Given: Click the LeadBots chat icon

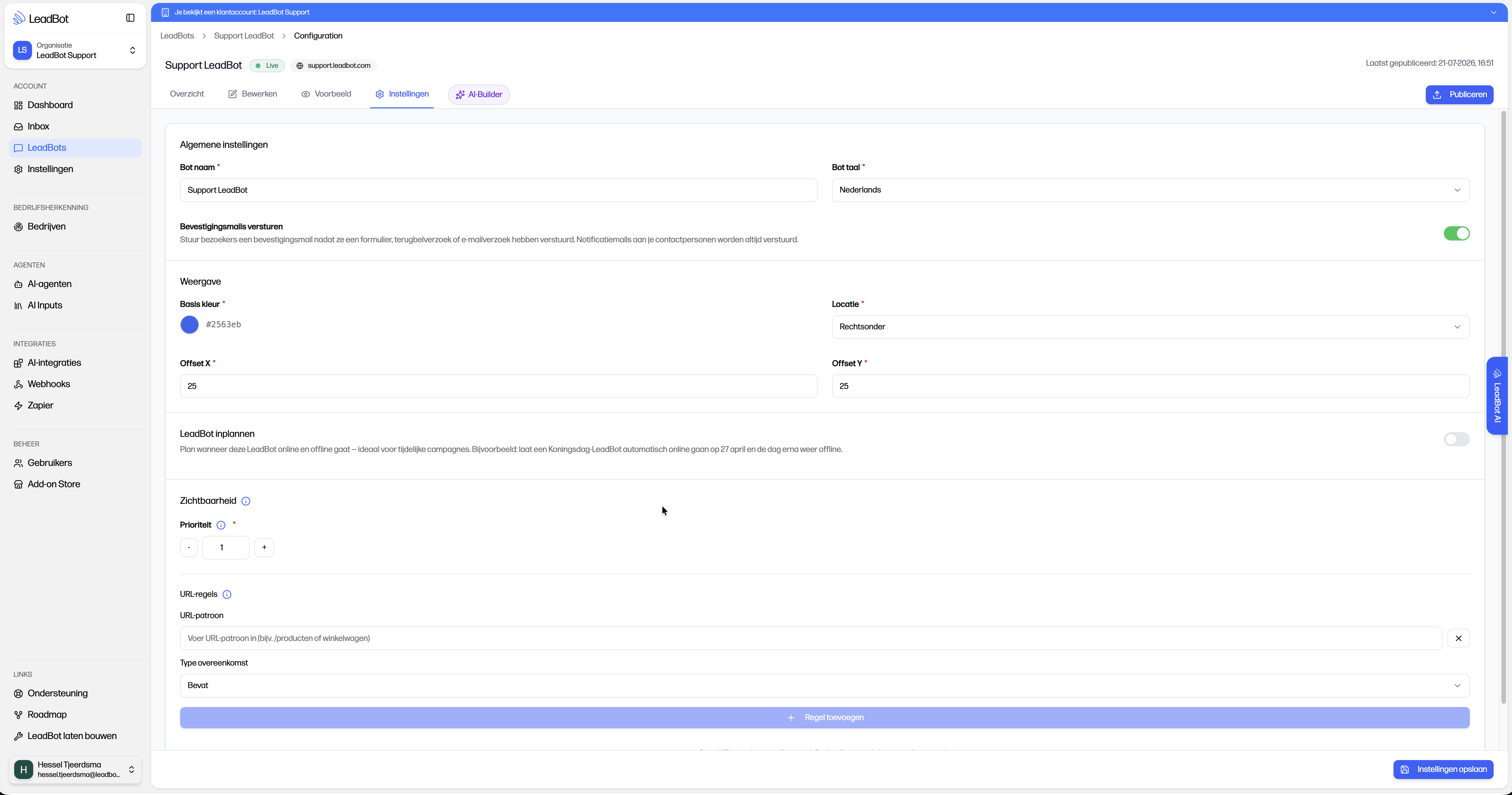Looking at the screenshot, I should (18, 148).
